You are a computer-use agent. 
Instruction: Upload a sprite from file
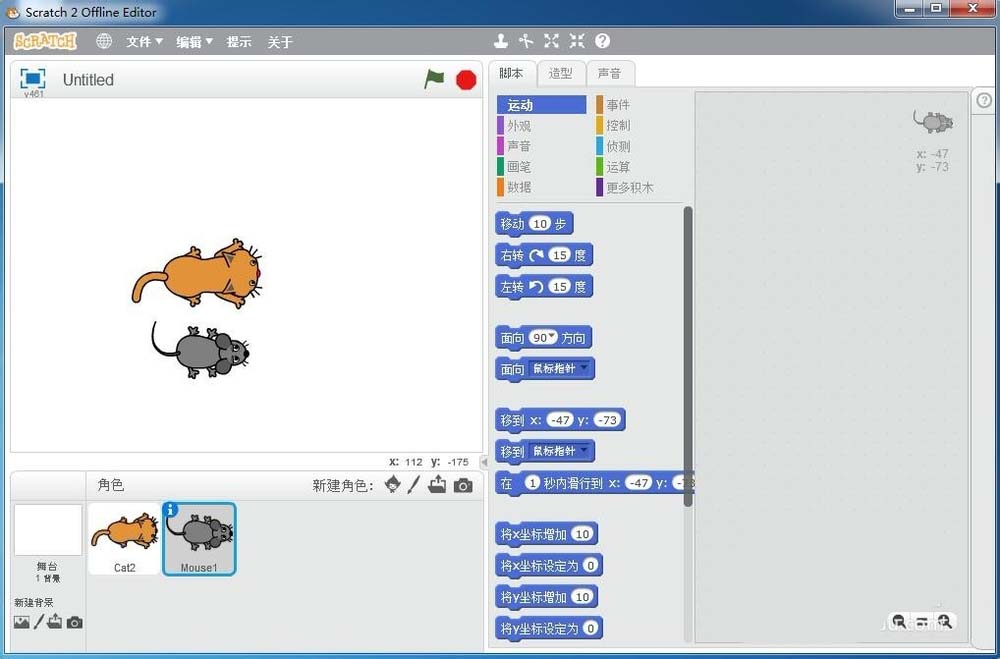click(x=437, y=485)
